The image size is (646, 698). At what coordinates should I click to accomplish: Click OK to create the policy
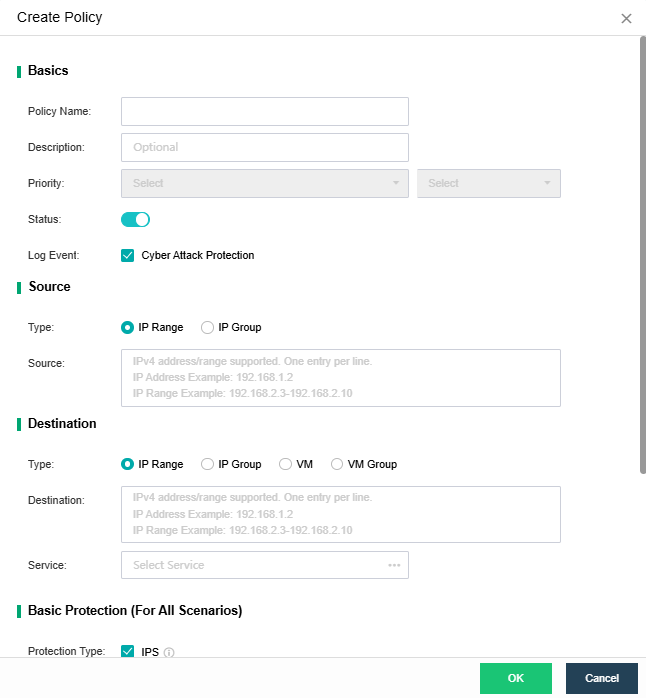pyautogui.click(x=515, y=678)
